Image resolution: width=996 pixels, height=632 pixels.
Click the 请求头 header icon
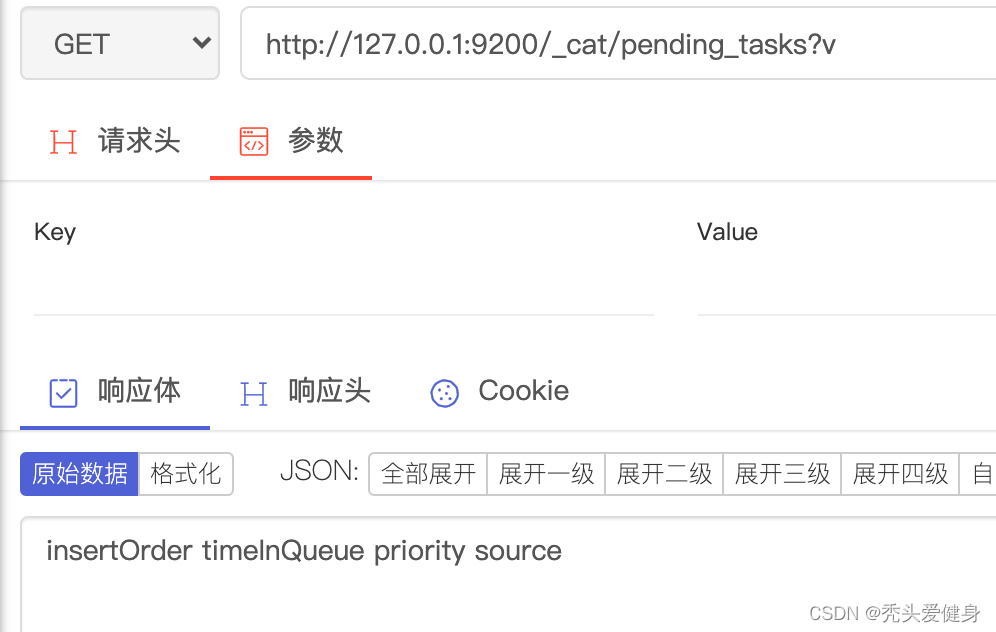(63, 142)
